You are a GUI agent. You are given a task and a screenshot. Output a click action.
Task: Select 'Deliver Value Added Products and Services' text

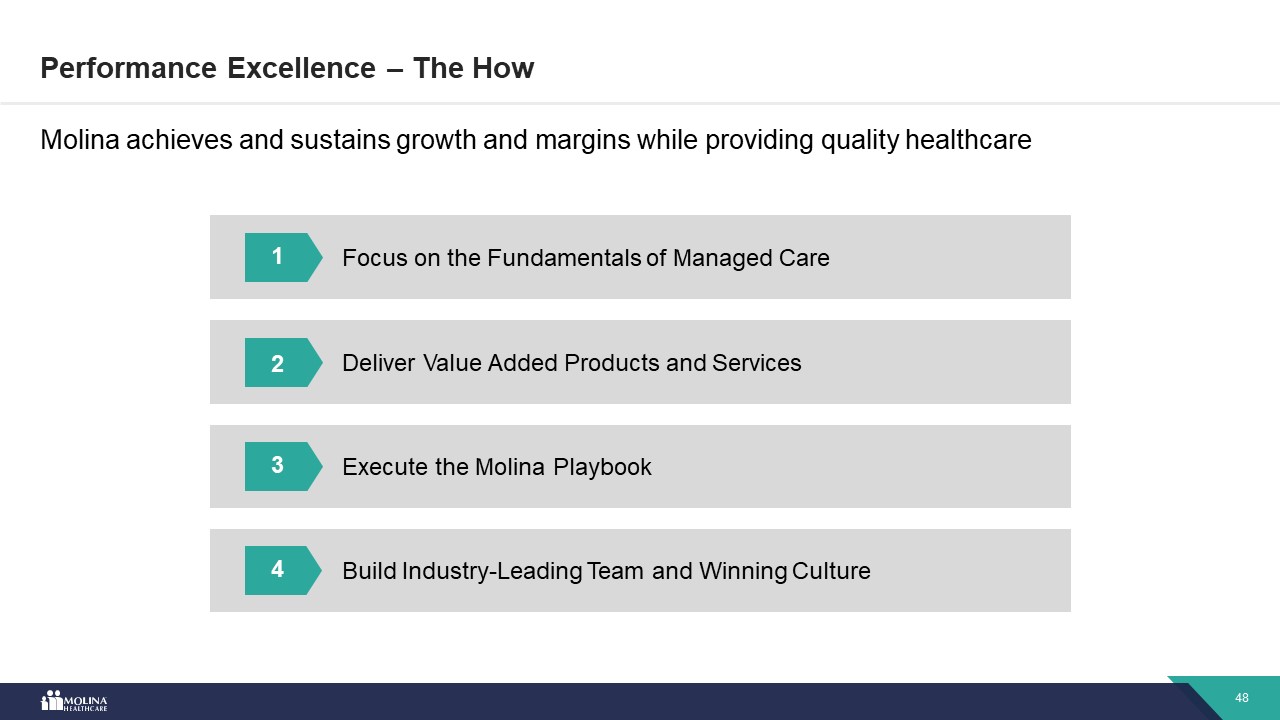[571, 362]
